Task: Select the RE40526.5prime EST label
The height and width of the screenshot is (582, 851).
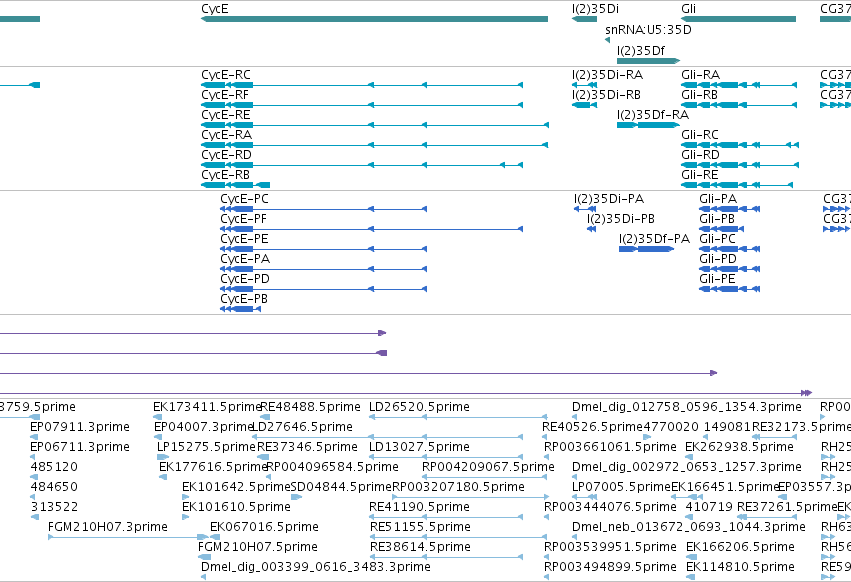Action: click(x=592, y=427)
